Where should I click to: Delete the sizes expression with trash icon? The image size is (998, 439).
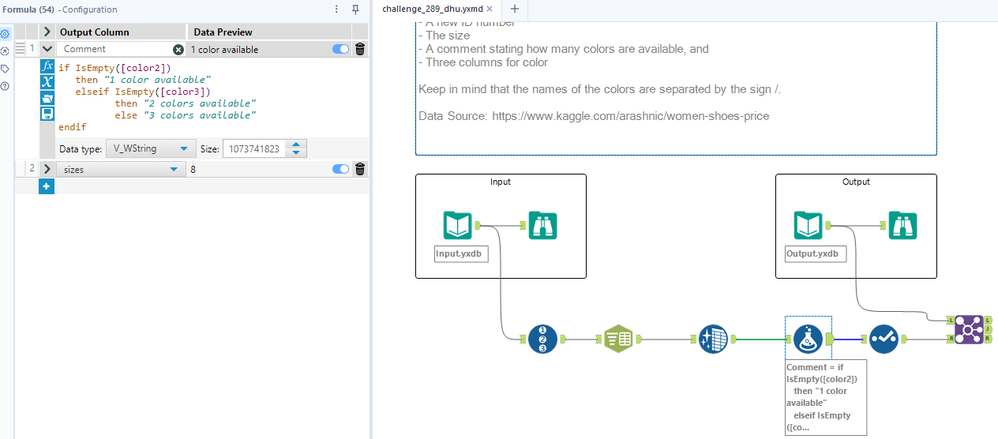pyautogui.click(x=360, y=169)
